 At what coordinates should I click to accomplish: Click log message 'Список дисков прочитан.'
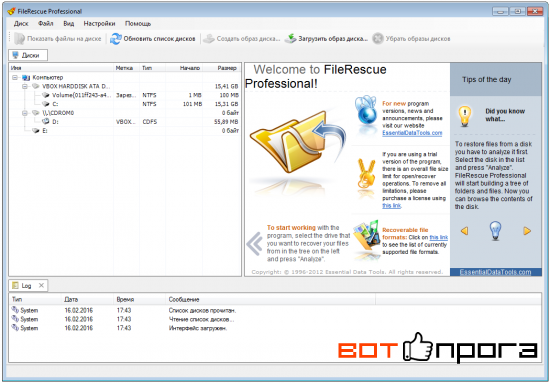[202, 310]
